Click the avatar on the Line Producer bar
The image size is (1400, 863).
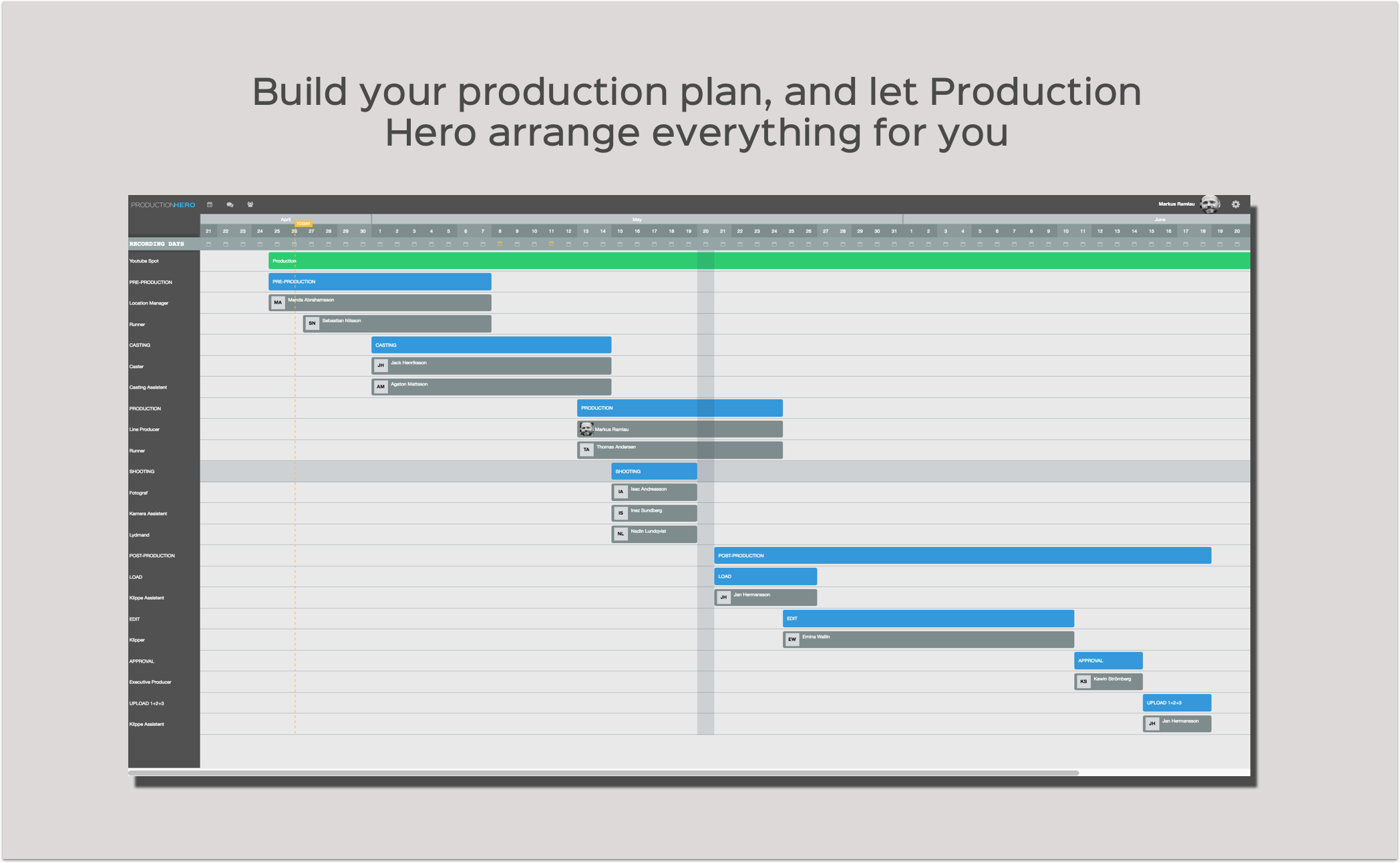(x=587, y=429)
